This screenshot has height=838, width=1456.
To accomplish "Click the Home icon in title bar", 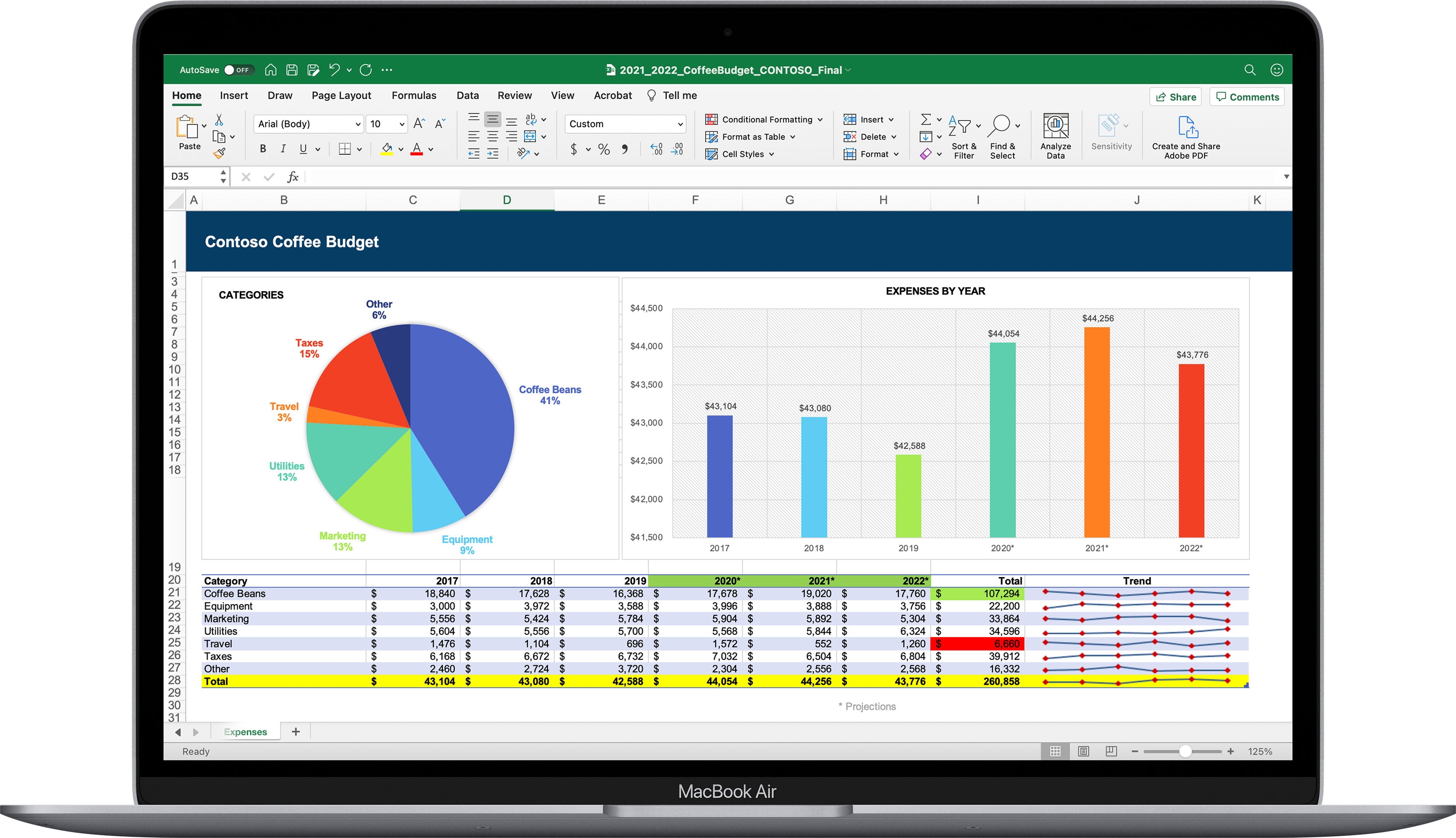I will (270, 69).
